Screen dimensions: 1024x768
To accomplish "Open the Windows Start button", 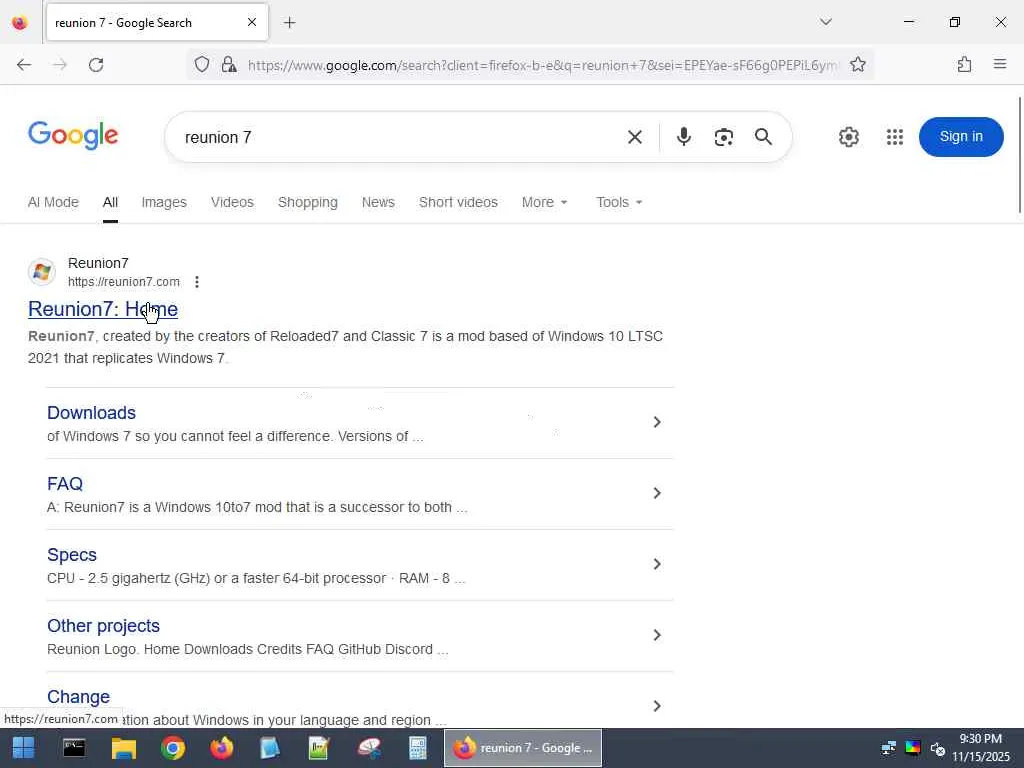I will [x=24, y=748].
